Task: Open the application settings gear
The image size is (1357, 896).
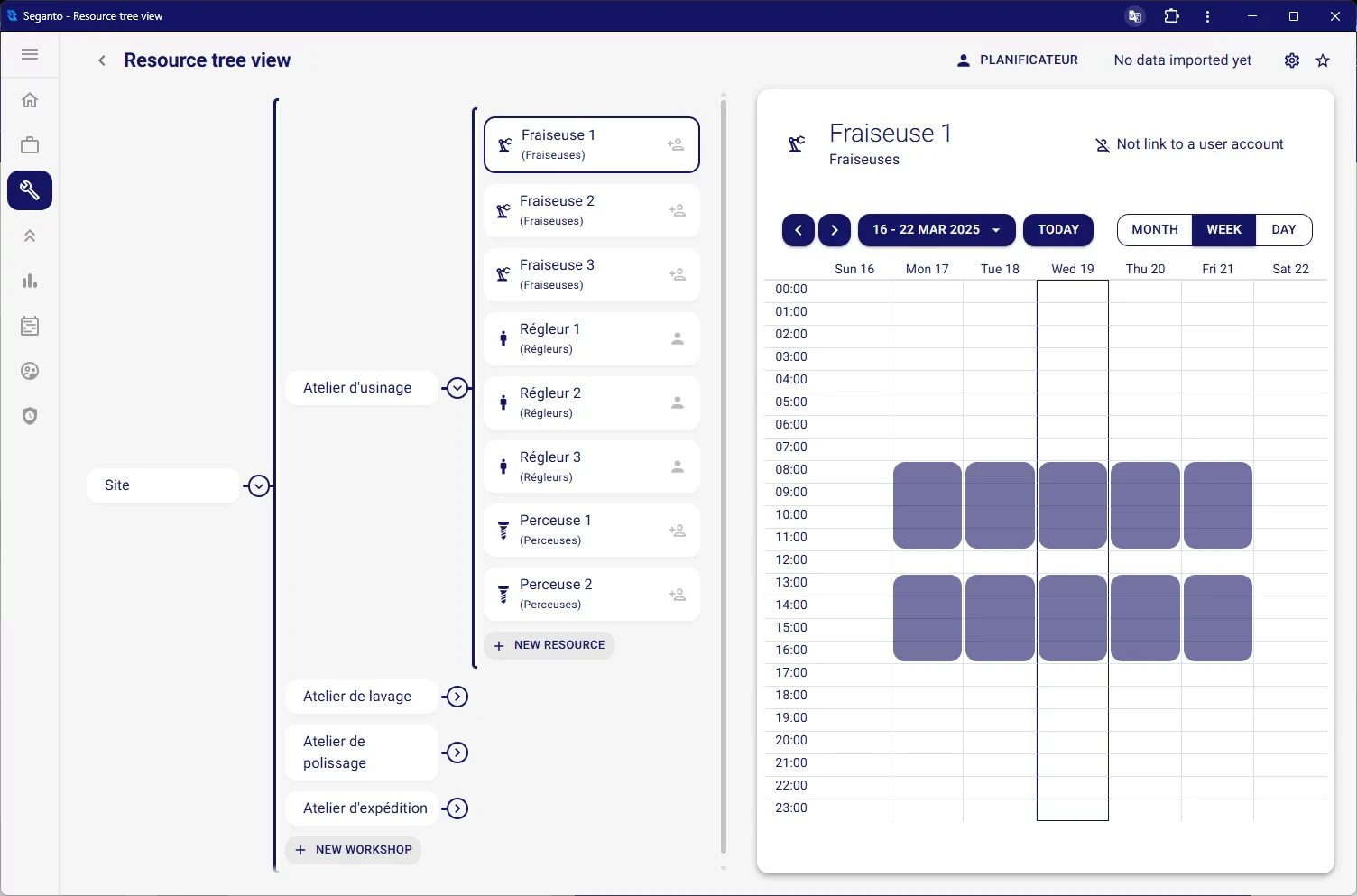Action: [x=1291, y=60]
